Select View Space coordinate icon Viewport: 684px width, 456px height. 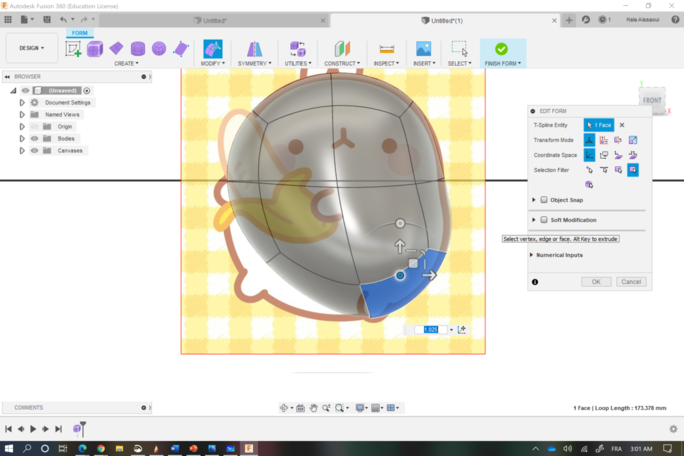click(604, 155)
